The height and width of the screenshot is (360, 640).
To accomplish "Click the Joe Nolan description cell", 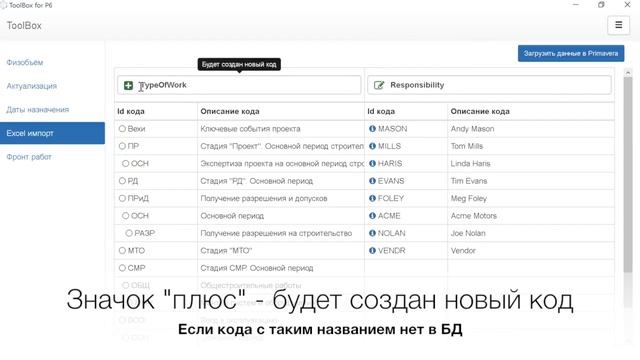I will [531, 233].
